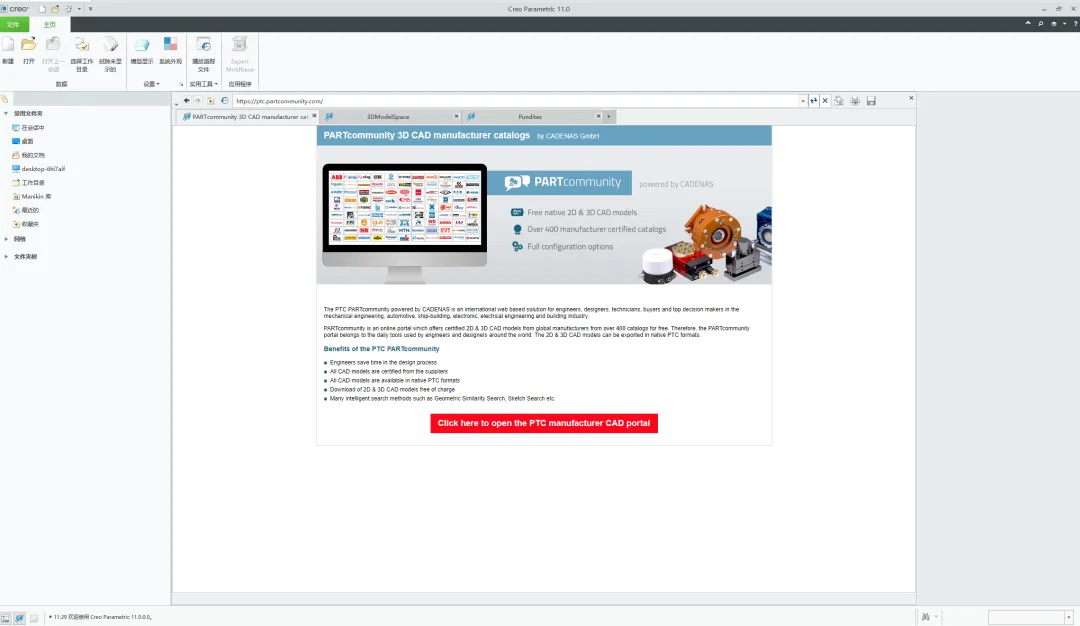Select 桌面 (Desktop) in folder tree

click(22, 141)
